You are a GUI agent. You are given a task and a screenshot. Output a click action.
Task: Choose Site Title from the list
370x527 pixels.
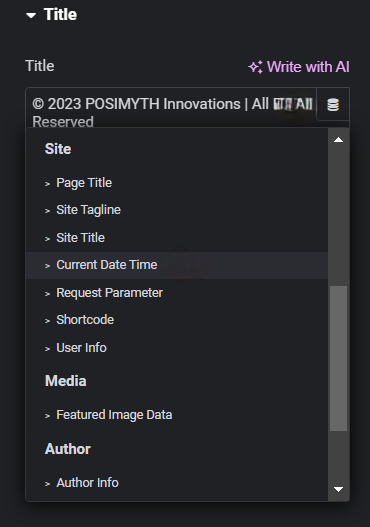[x=176, y=238]
